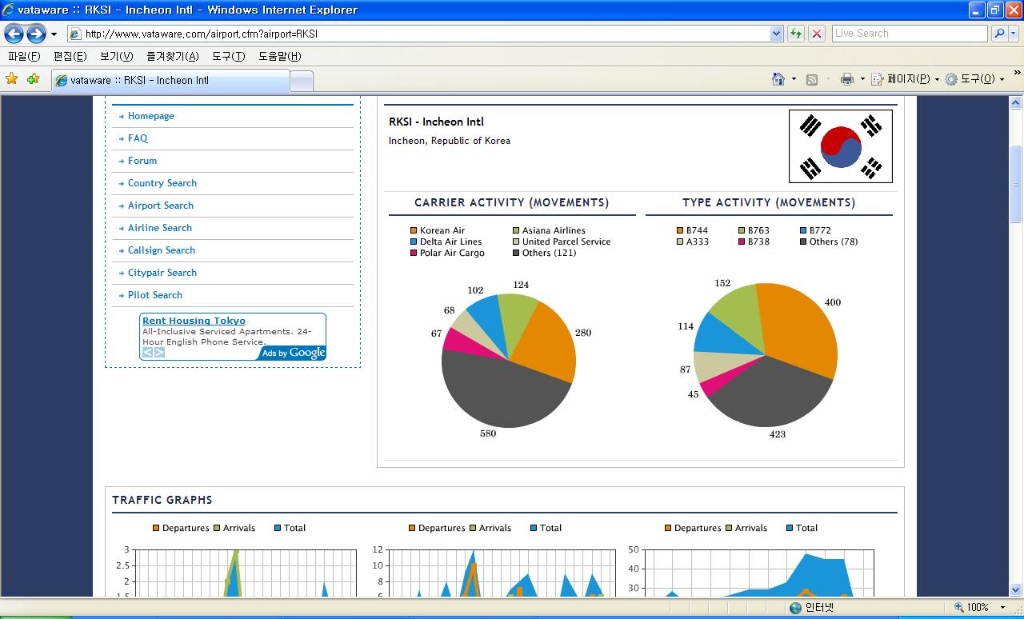This screenshot has height=619, width=1024.
Task: Click the Stop loading red X icon
Action: (817, 33)
